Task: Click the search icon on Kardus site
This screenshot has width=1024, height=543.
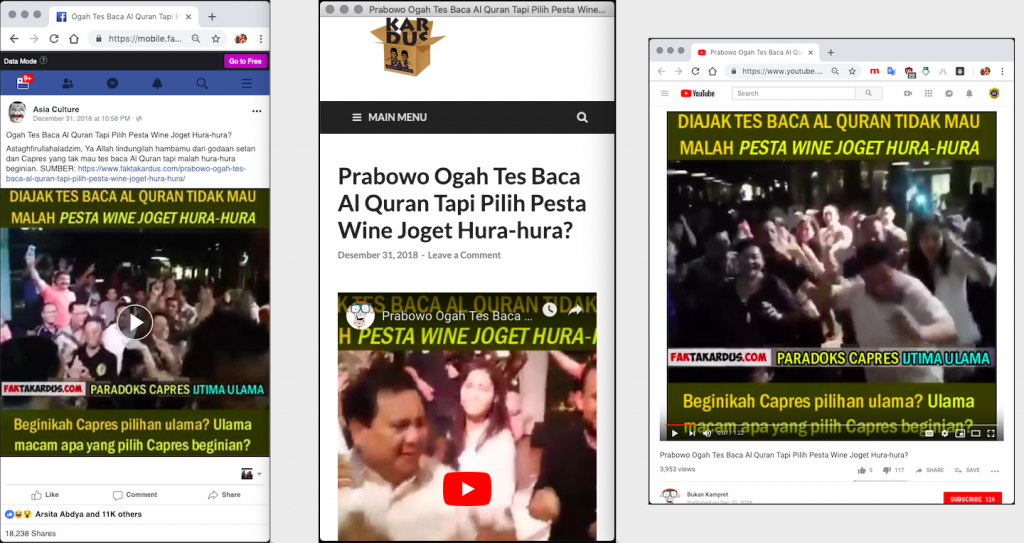Action: pyautogui.click(x=582, y=117)
